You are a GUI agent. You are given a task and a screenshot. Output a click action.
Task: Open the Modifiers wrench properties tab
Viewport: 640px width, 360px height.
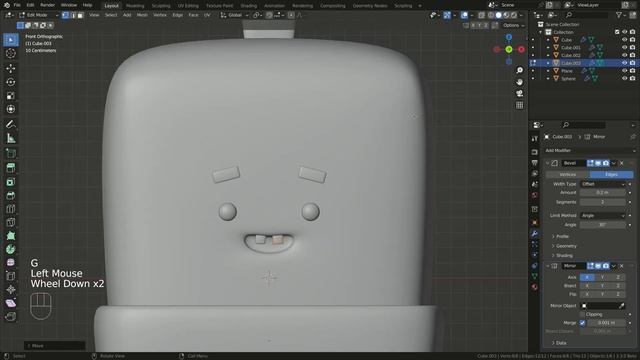click(x=535, y=233)
